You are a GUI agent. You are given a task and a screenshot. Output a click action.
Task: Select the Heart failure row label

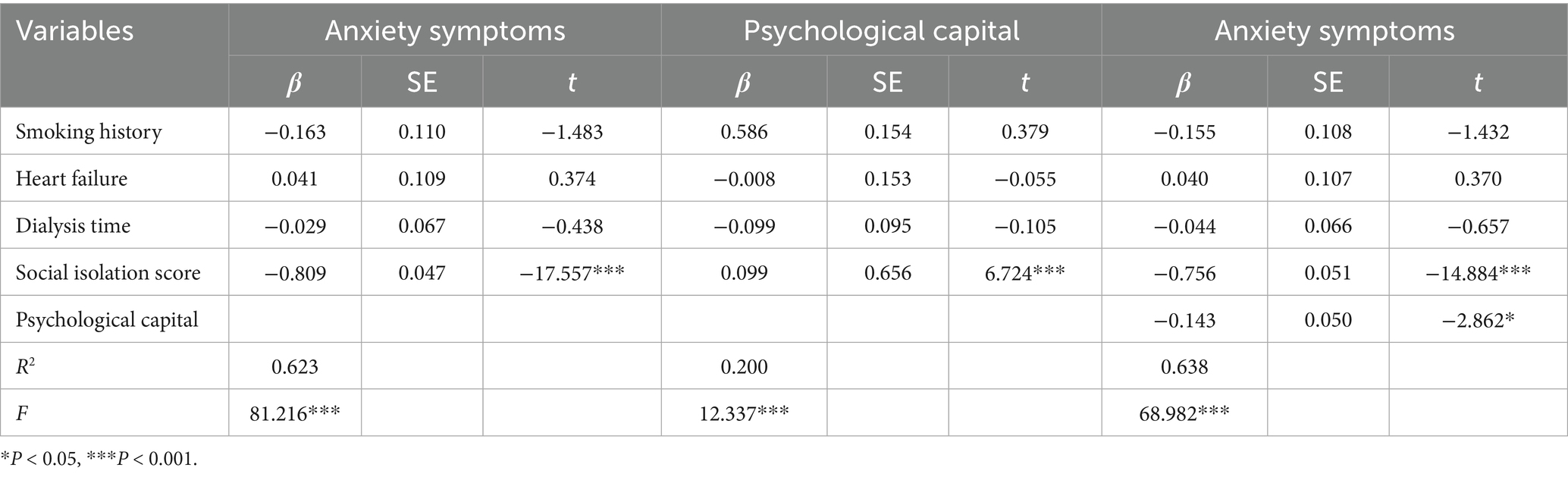[72, 179]
